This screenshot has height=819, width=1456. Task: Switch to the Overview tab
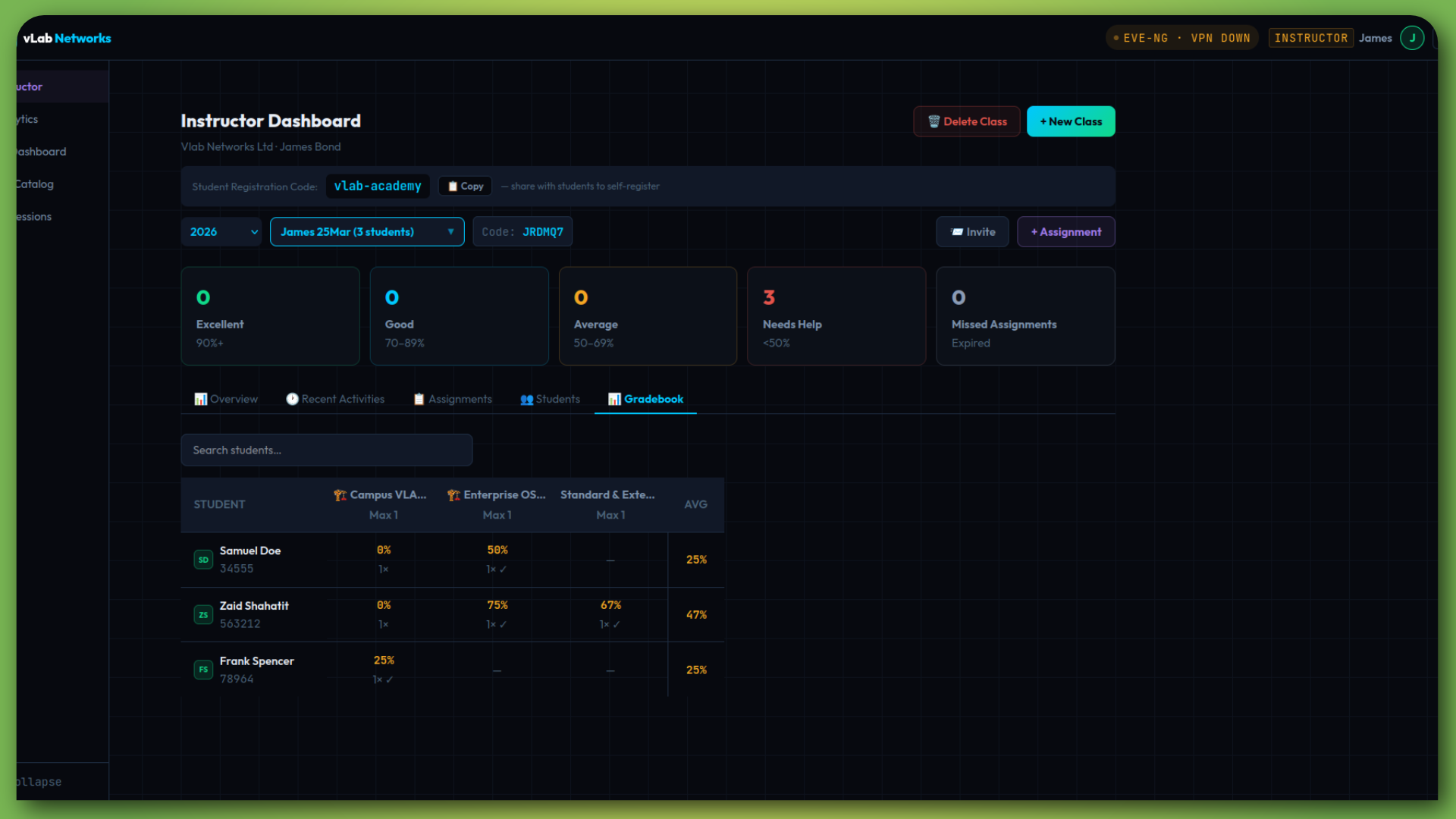pyautogui.click(x=226, y=399)
